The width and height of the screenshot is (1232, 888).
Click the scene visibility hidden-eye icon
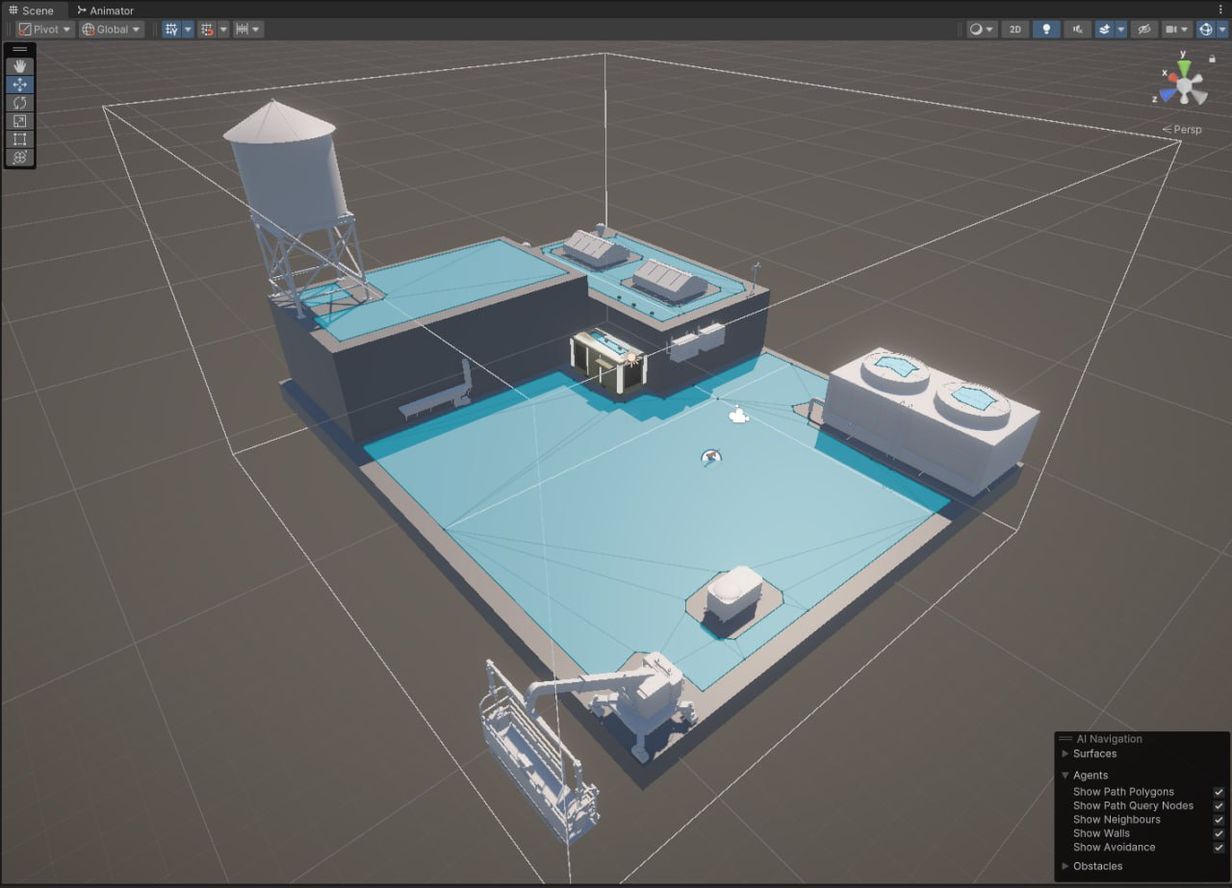point(1146,29)
